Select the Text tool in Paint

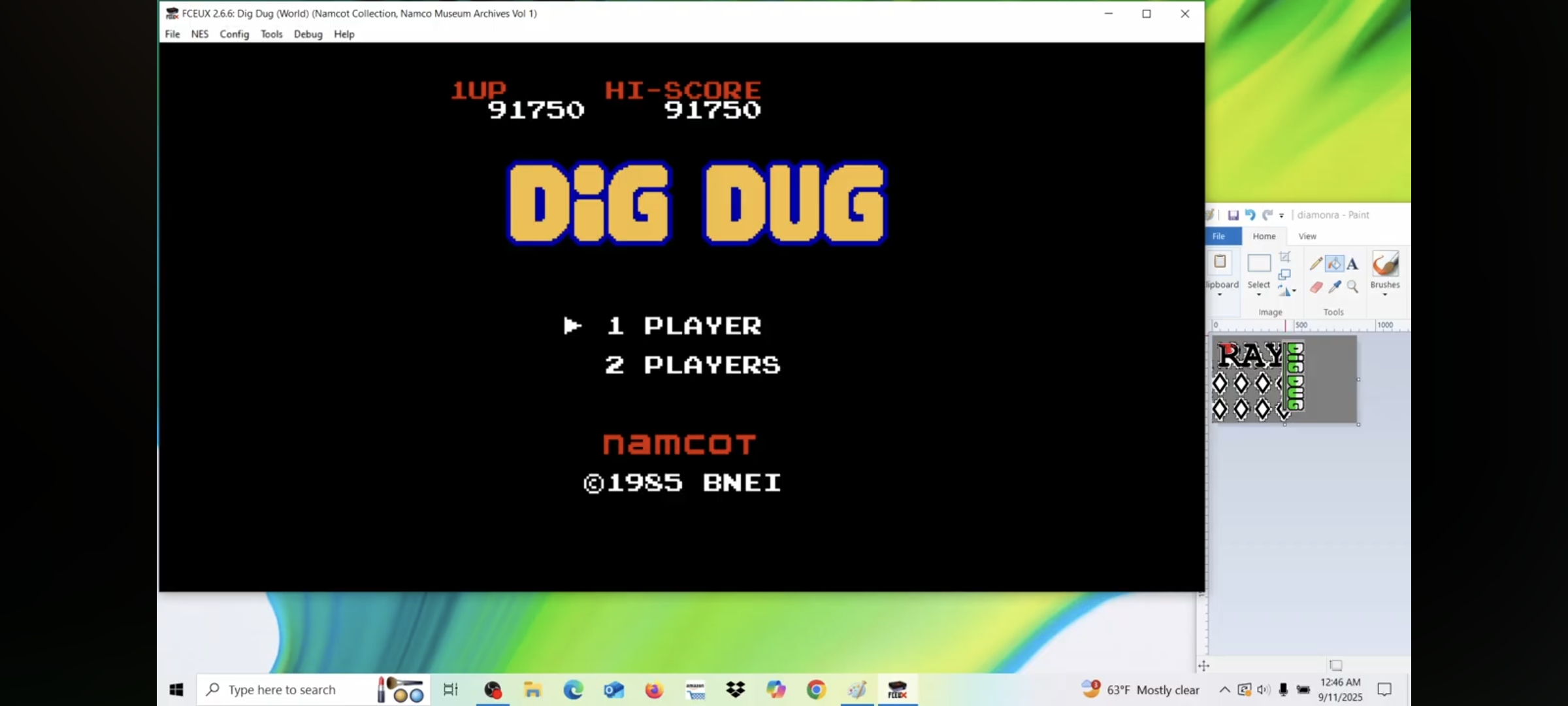pyautogui.click(x=1352, y=264)
